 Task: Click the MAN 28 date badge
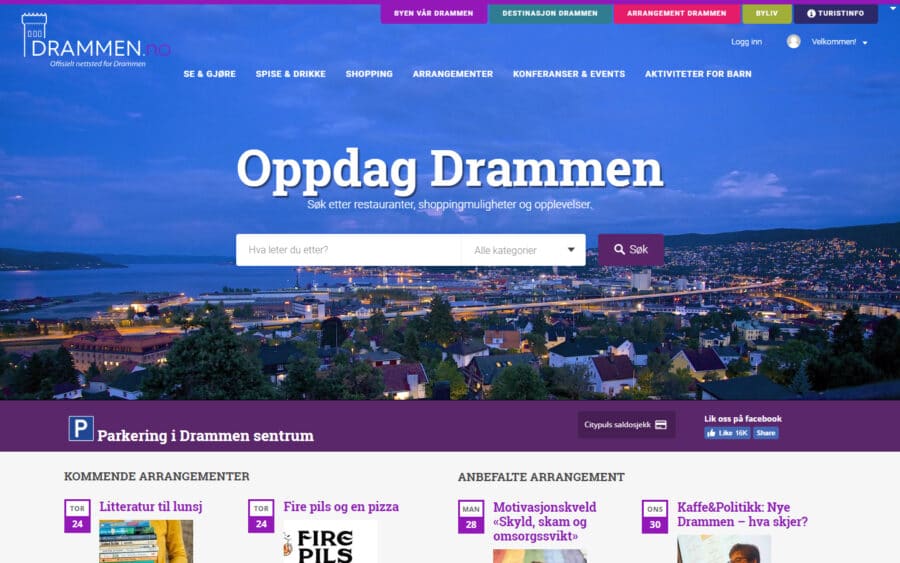point(471,517)
